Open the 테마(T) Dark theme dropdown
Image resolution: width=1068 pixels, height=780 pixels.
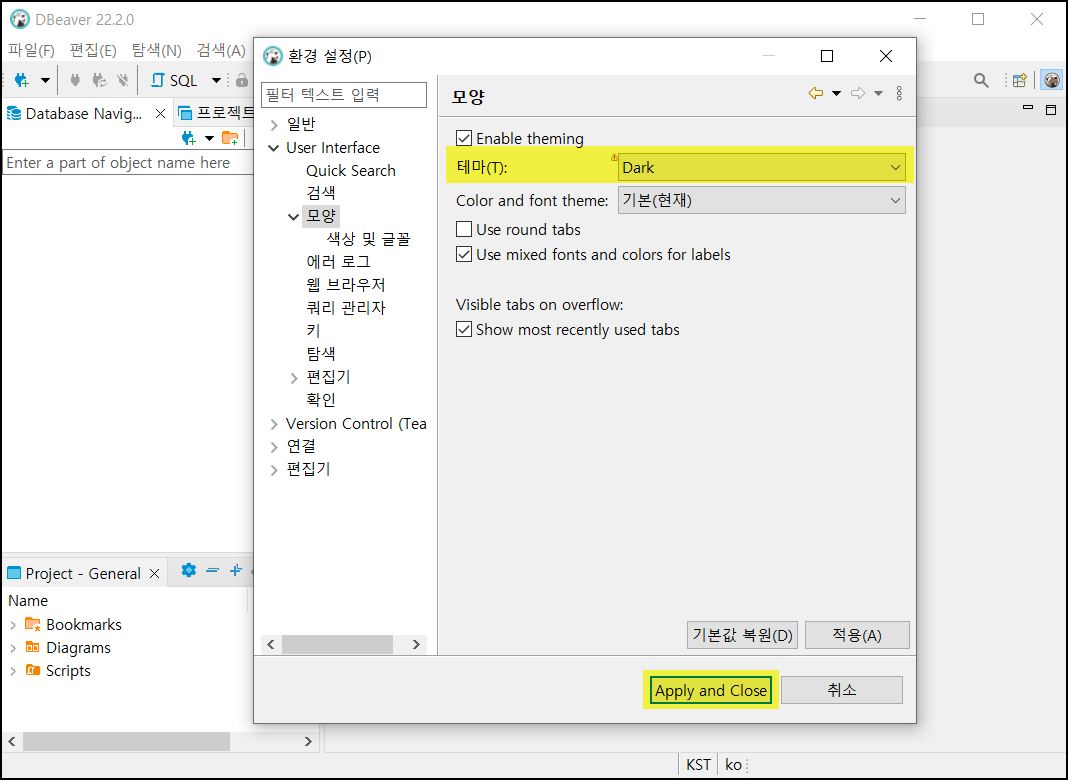(x=761, y=168)
